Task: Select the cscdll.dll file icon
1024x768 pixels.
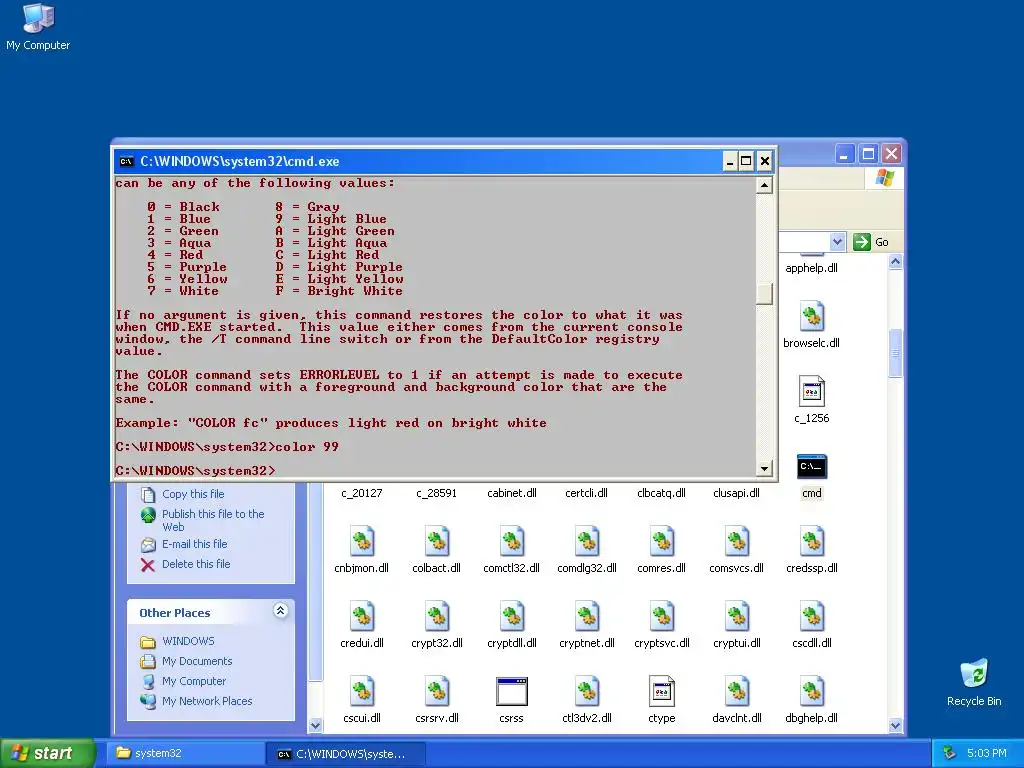Action: click(812, 617)
